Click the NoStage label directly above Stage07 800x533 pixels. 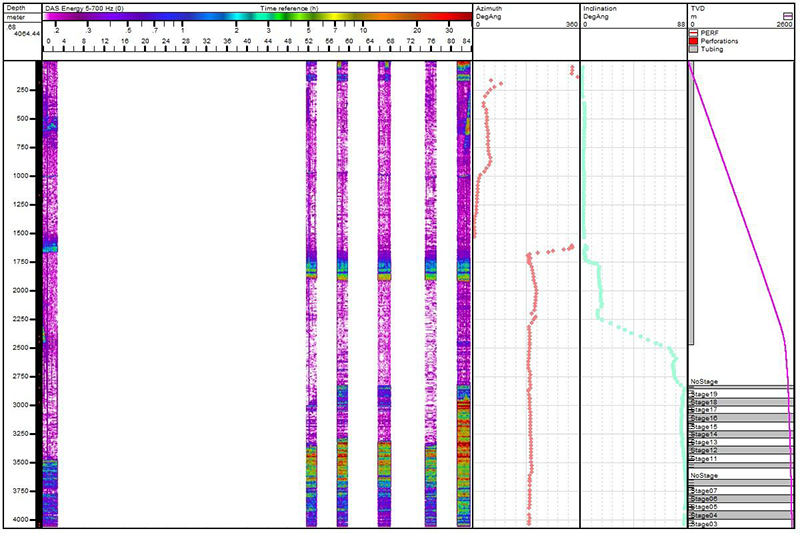click(704, 475)
